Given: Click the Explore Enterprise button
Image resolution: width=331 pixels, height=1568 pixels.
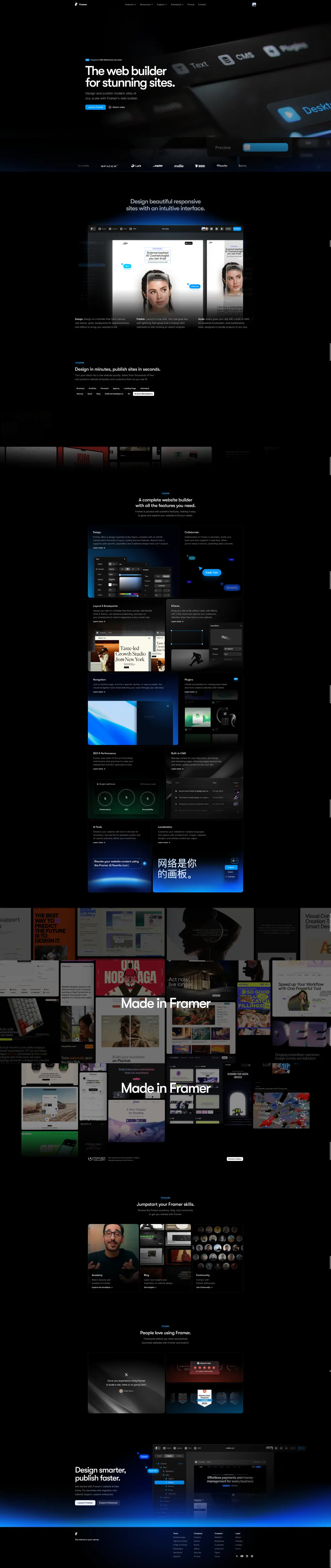Looking at the screenshot, I should point(108,1503).
